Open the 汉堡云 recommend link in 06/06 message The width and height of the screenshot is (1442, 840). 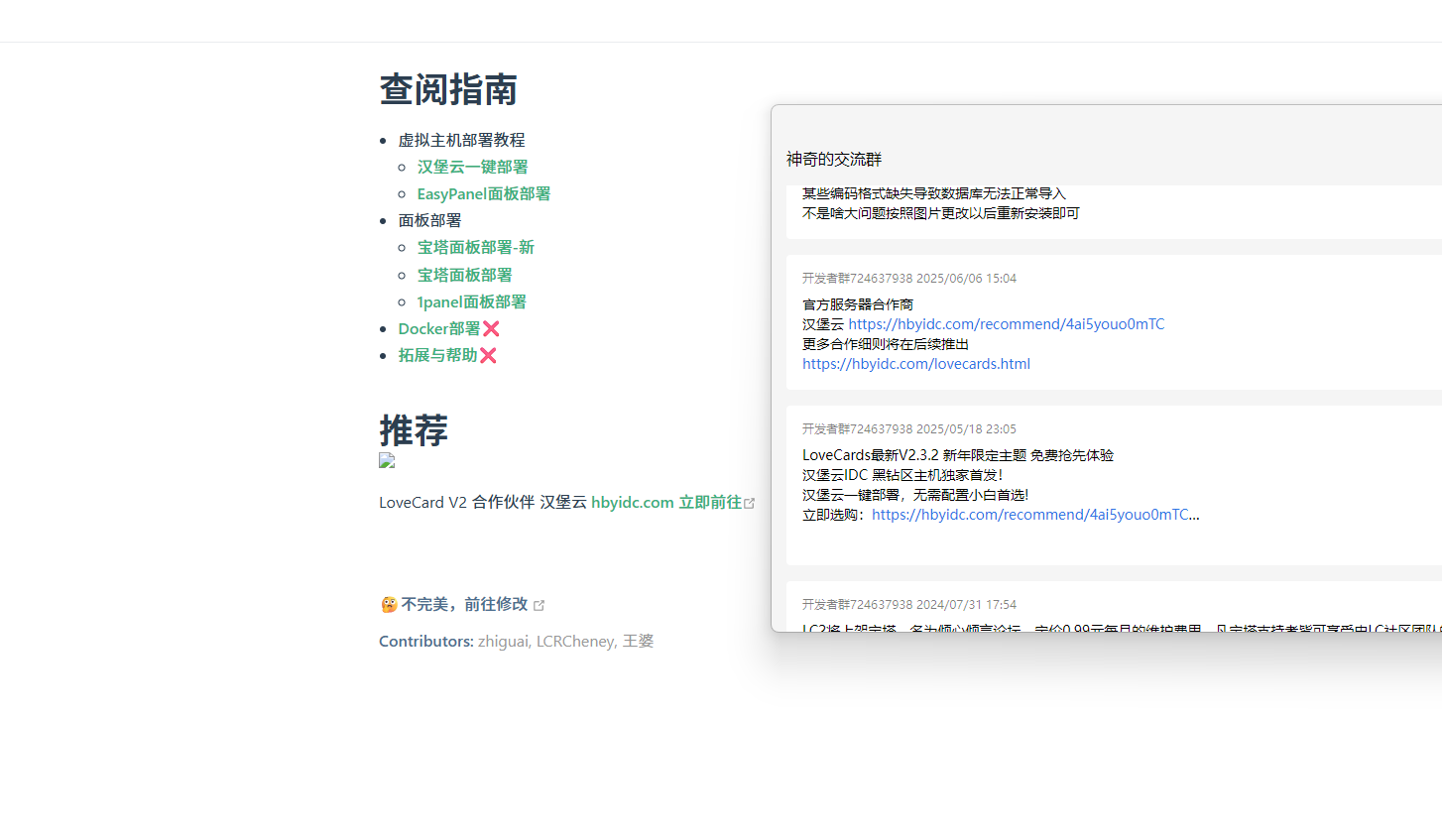tap(1006, 324)
